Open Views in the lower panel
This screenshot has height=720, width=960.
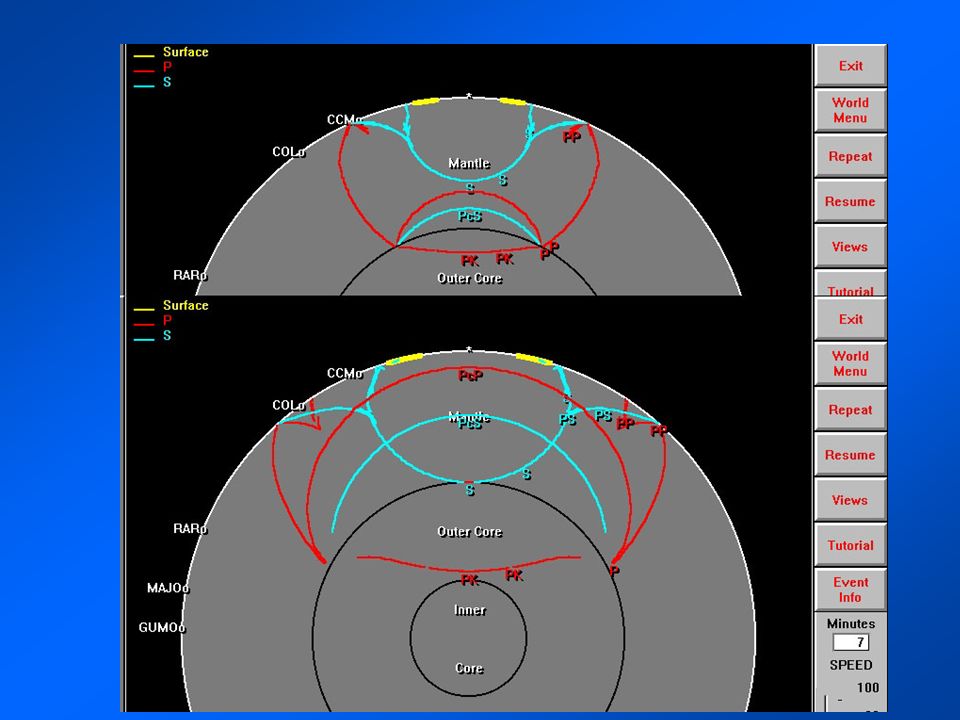(x=850, y=500)
